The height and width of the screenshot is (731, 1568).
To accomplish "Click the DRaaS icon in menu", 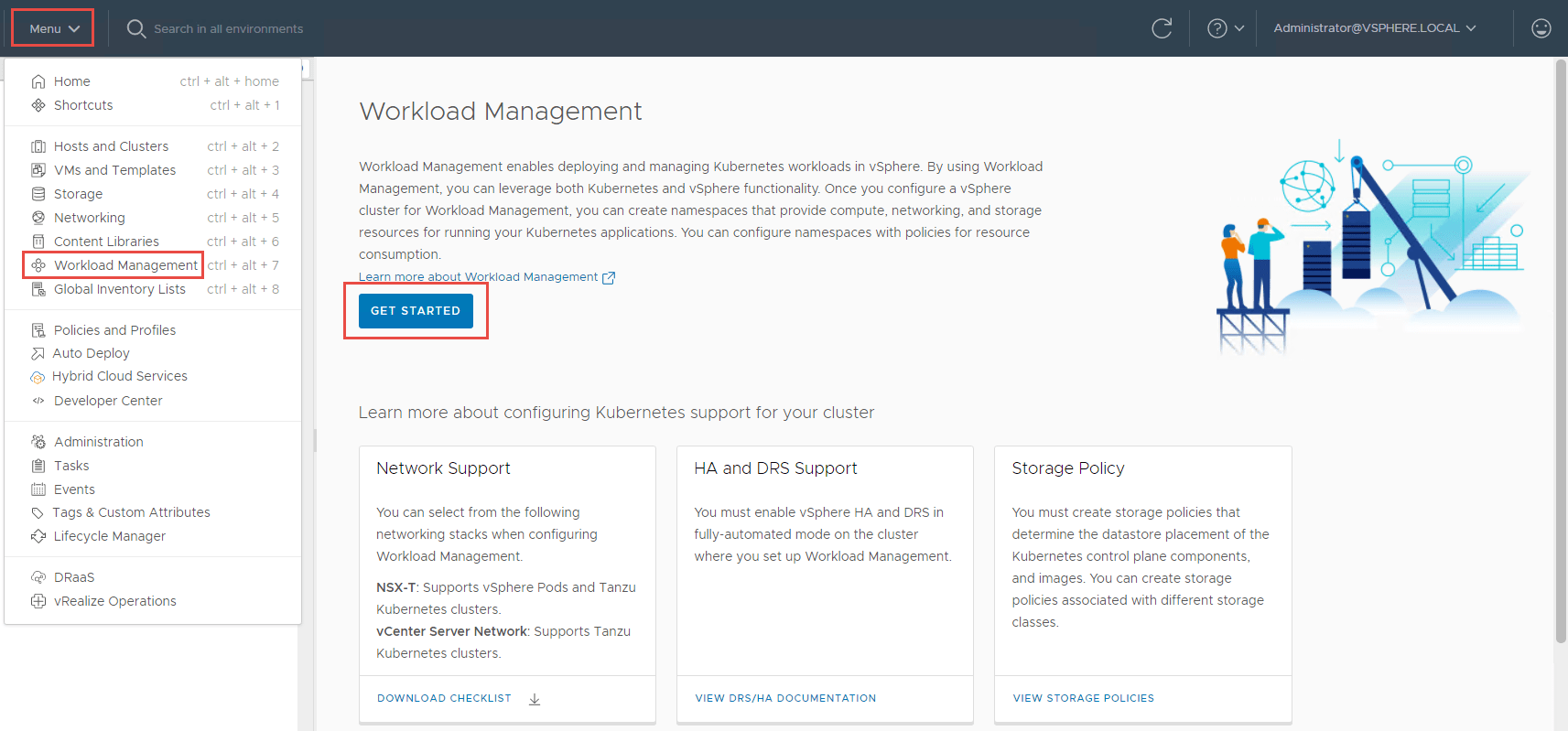I will pos(38,577).
